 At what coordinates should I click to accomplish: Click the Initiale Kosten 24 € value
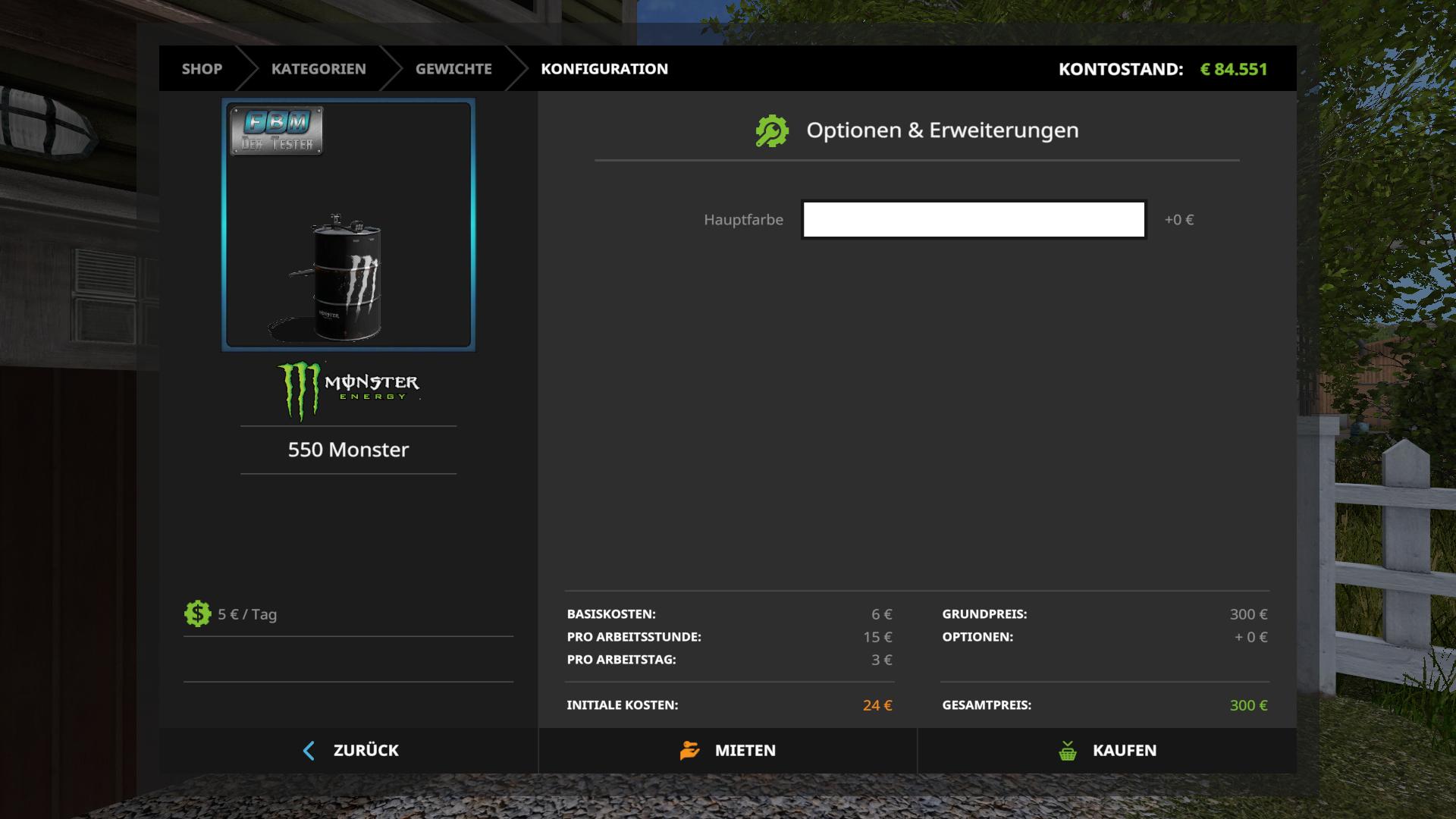[877, 705]
